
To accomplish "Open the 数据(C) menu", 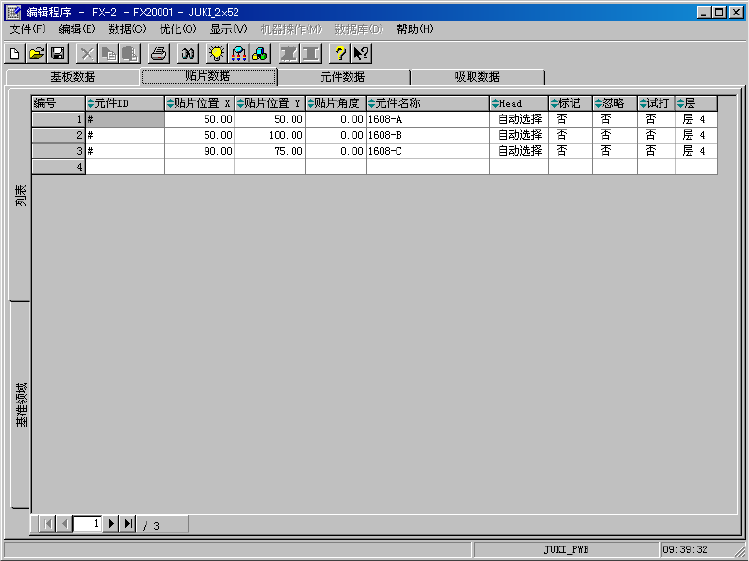I will click(x=127, y=29).
